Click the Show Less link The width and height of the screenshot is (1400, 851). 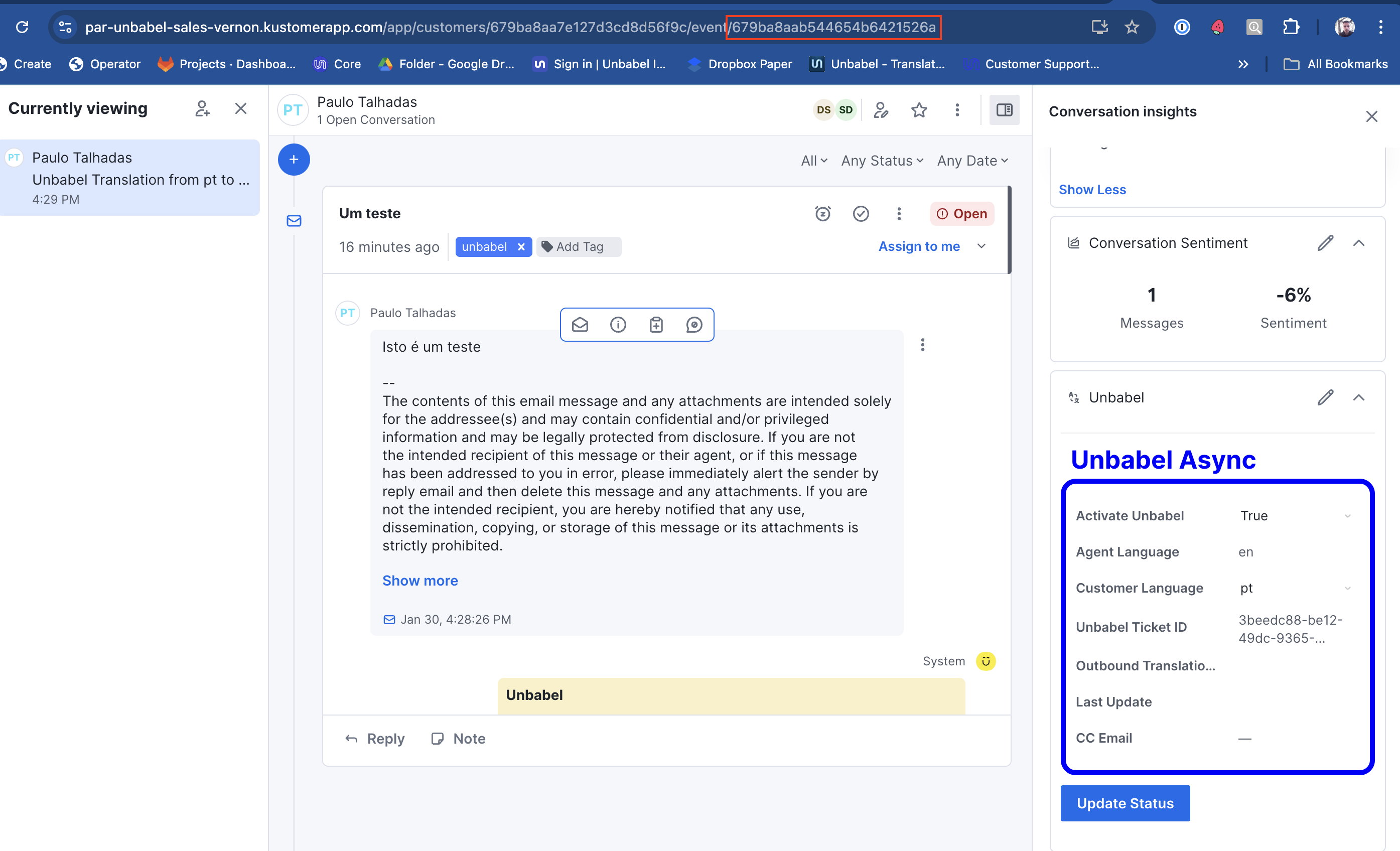(1092, 190)
